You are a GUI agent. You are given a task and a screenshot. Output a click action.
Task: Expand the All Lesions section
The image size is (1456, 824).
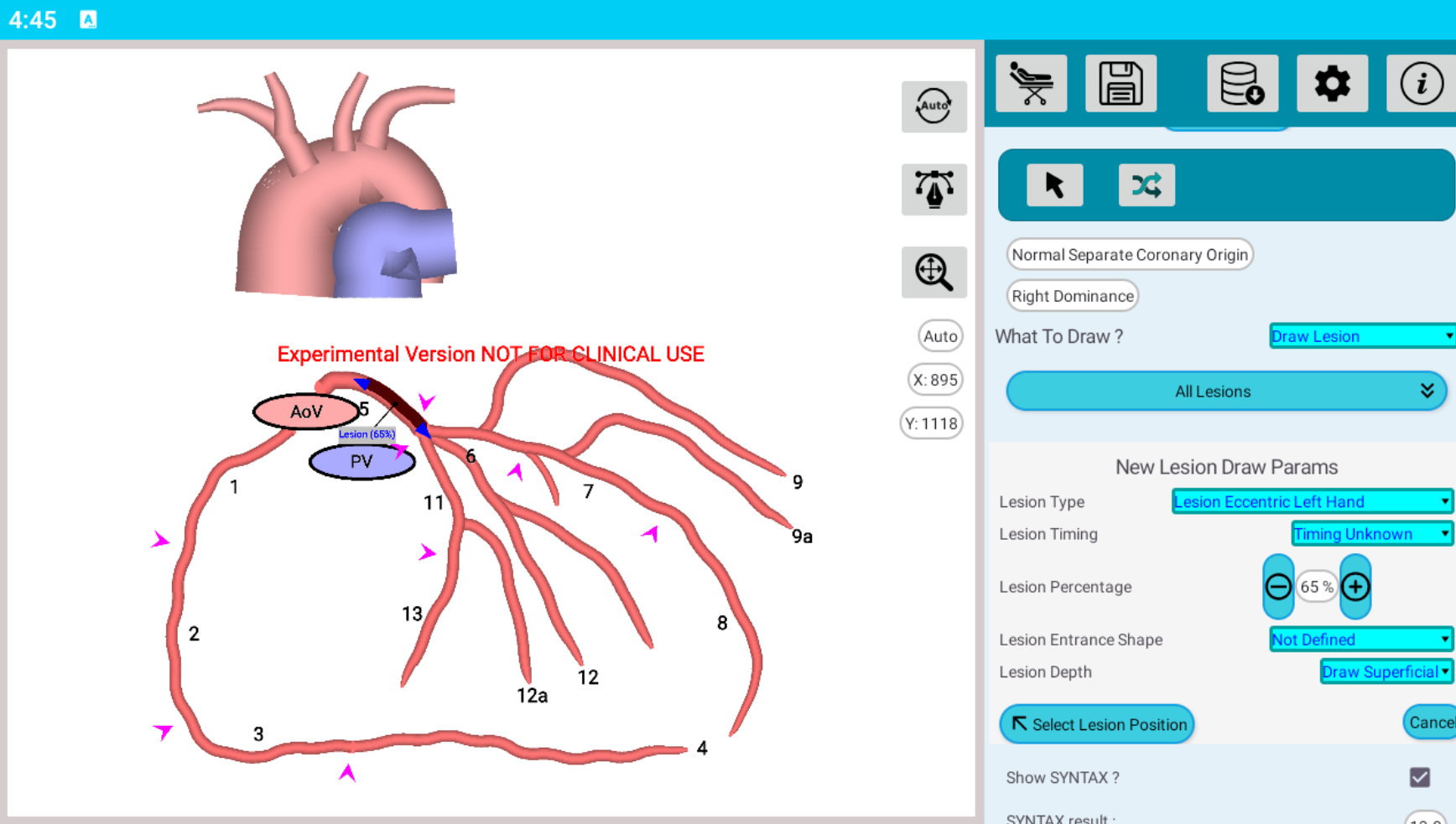(1225, 391)
